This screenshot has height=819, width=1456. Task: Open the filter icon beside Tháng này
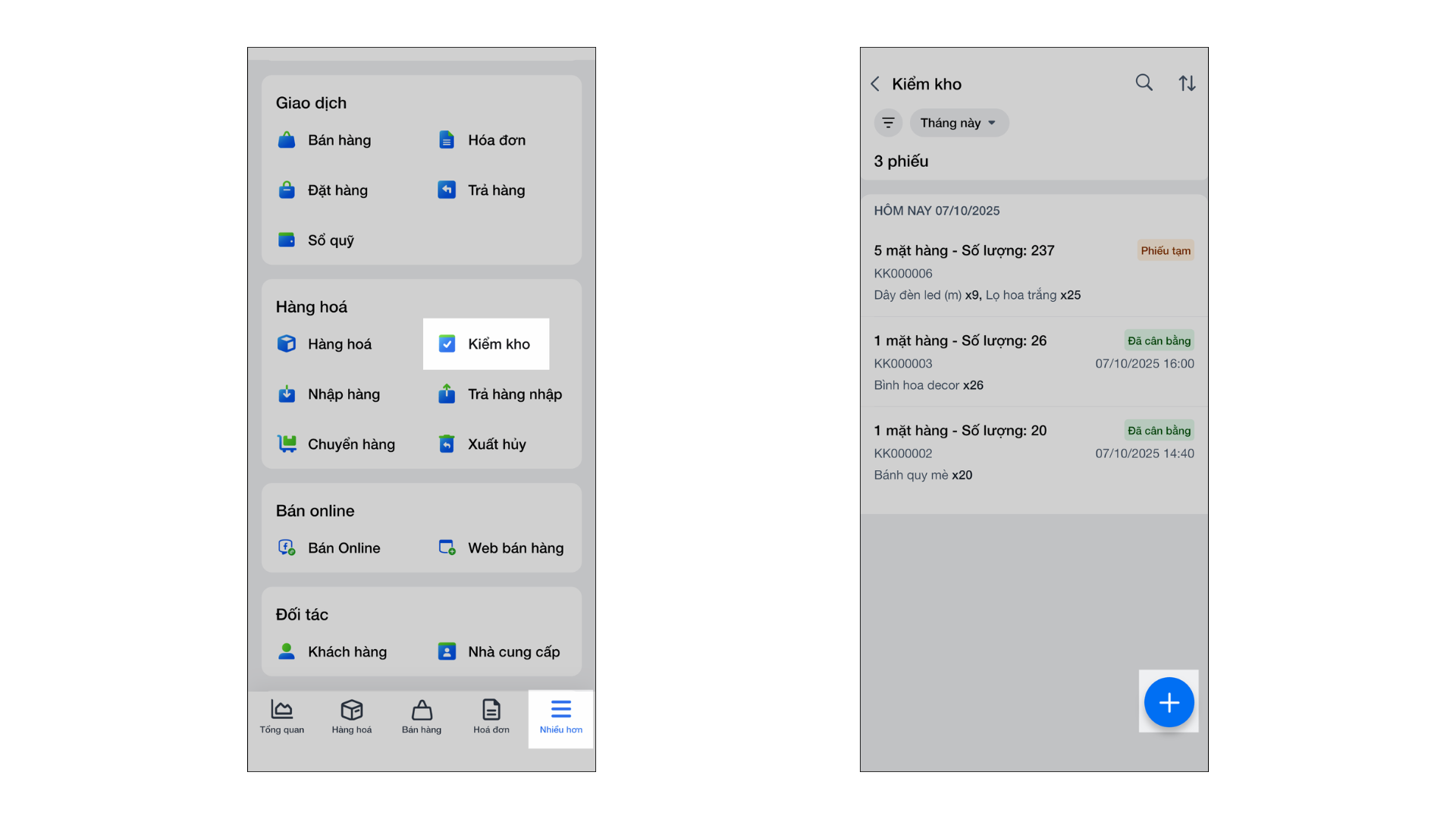point(888,123)
